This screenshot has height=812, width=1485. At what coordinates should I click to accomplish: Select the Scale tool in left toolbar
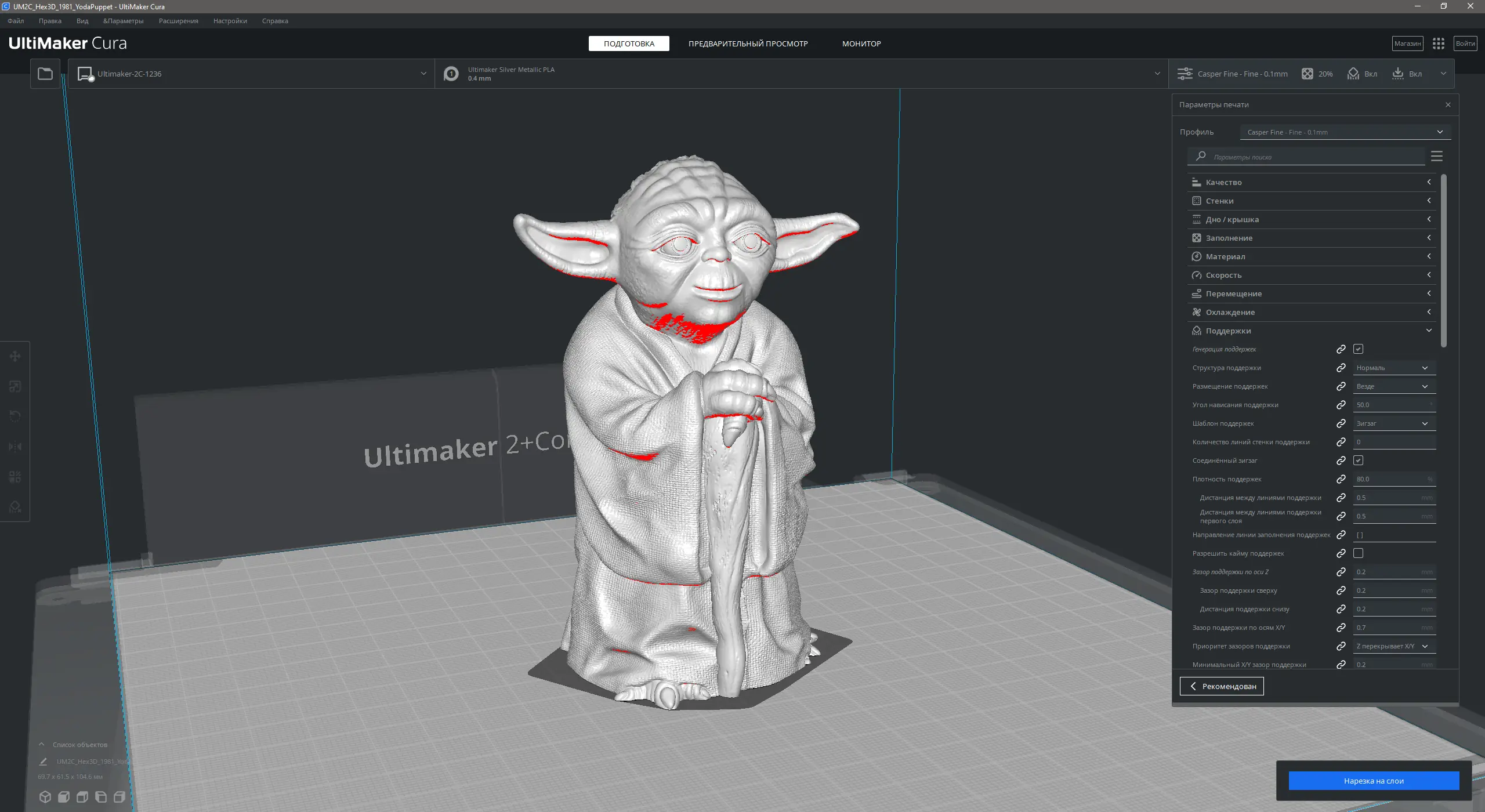tap(15, 386)
